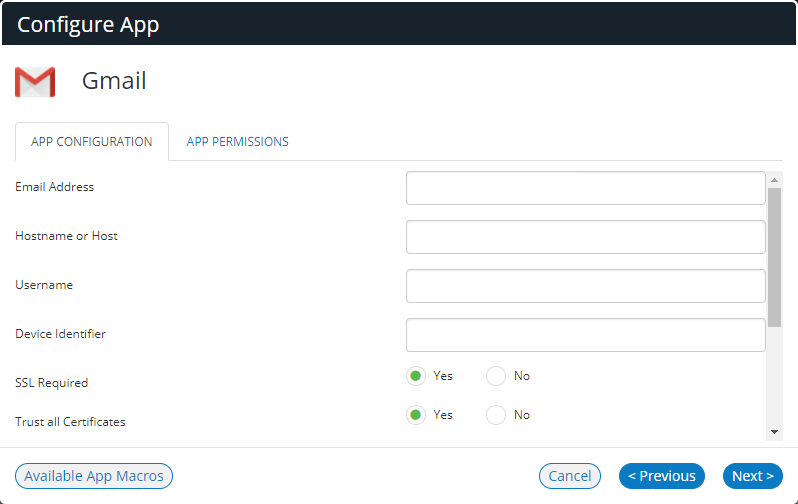Open Available App Macros
798x504 pixels.
(x=94, y=476)
